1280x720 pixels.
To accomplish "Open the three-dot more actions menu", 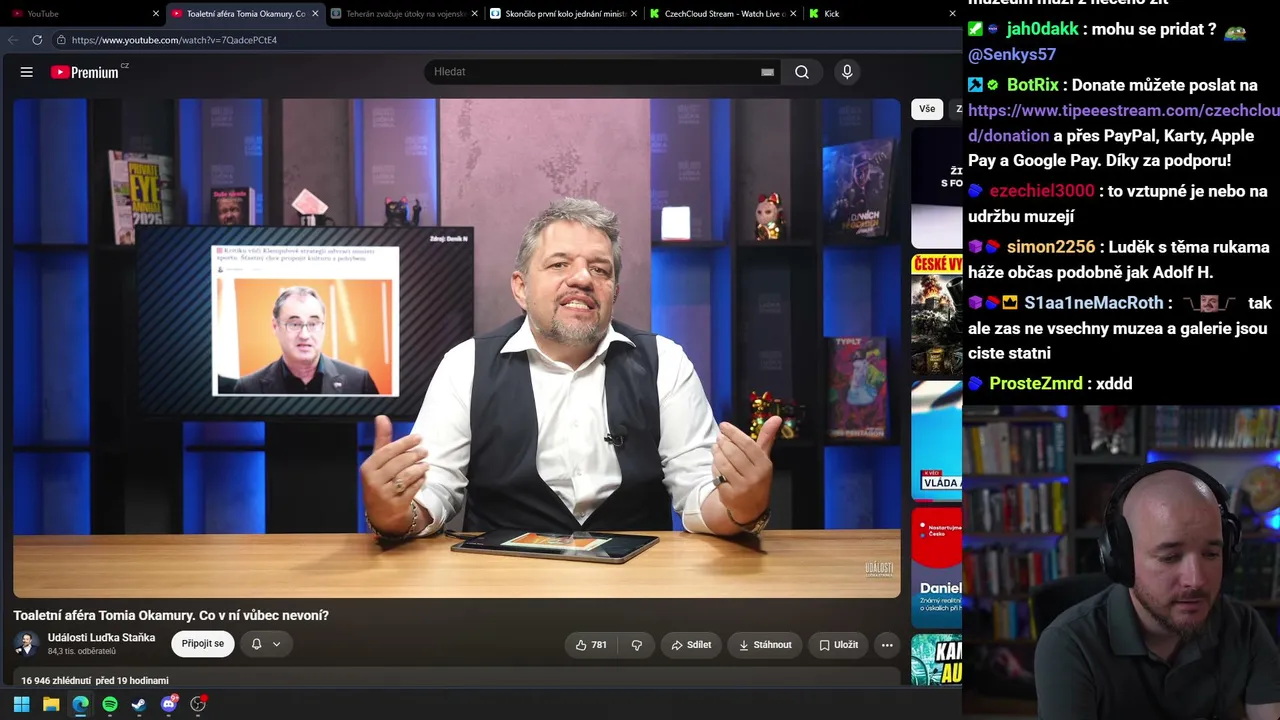I will pos(887,645).
